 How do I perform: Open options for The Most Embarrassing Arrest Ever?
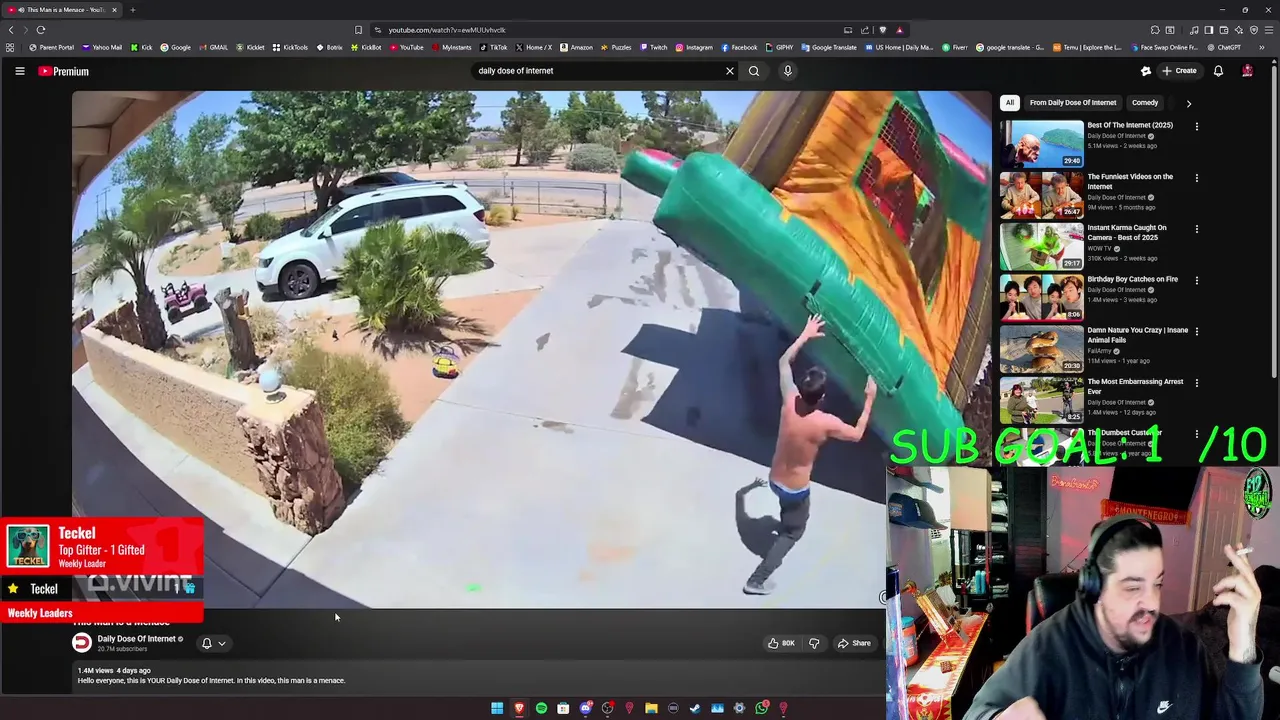coord(1196,383)
